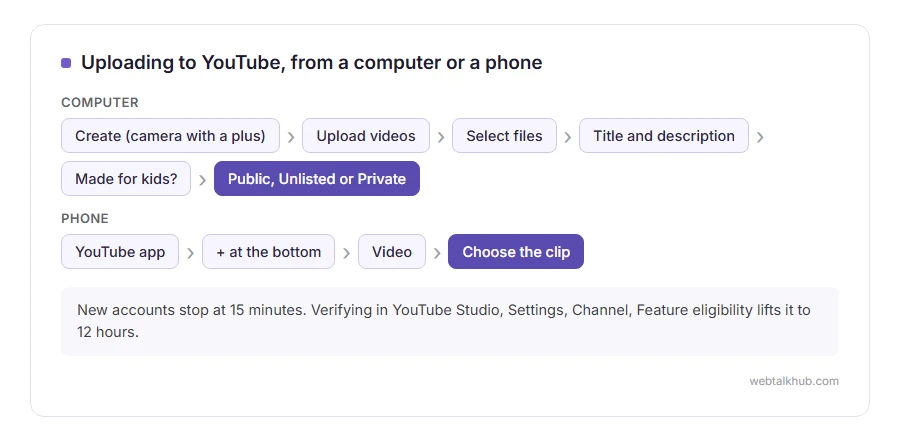Click the chevron after Made for kids?
Viewport: 900px width, 438px height.
coord(202,180)
